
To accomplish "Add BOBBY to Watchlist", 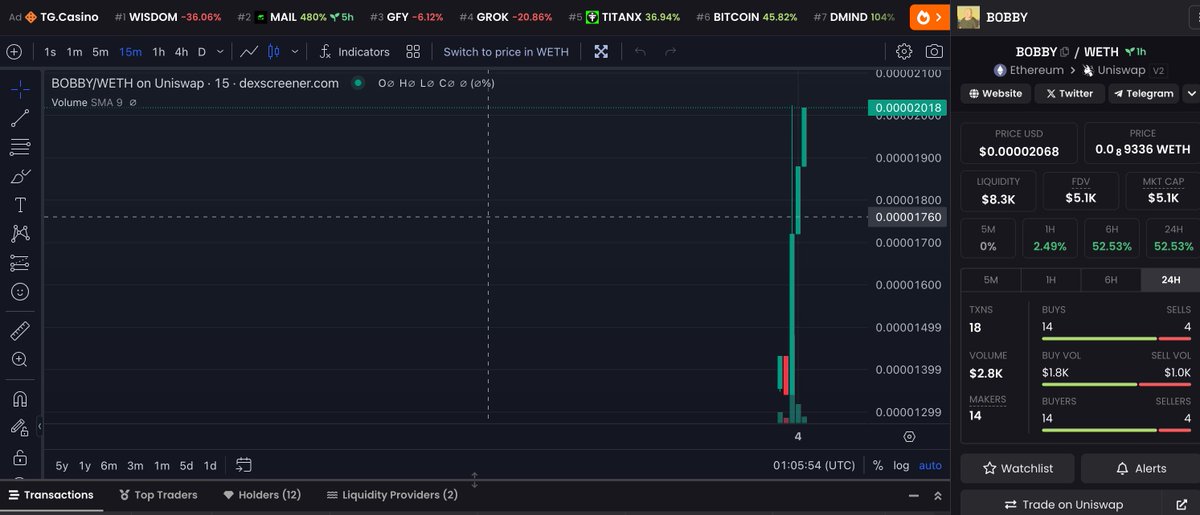I will (x=1018, y=468).
